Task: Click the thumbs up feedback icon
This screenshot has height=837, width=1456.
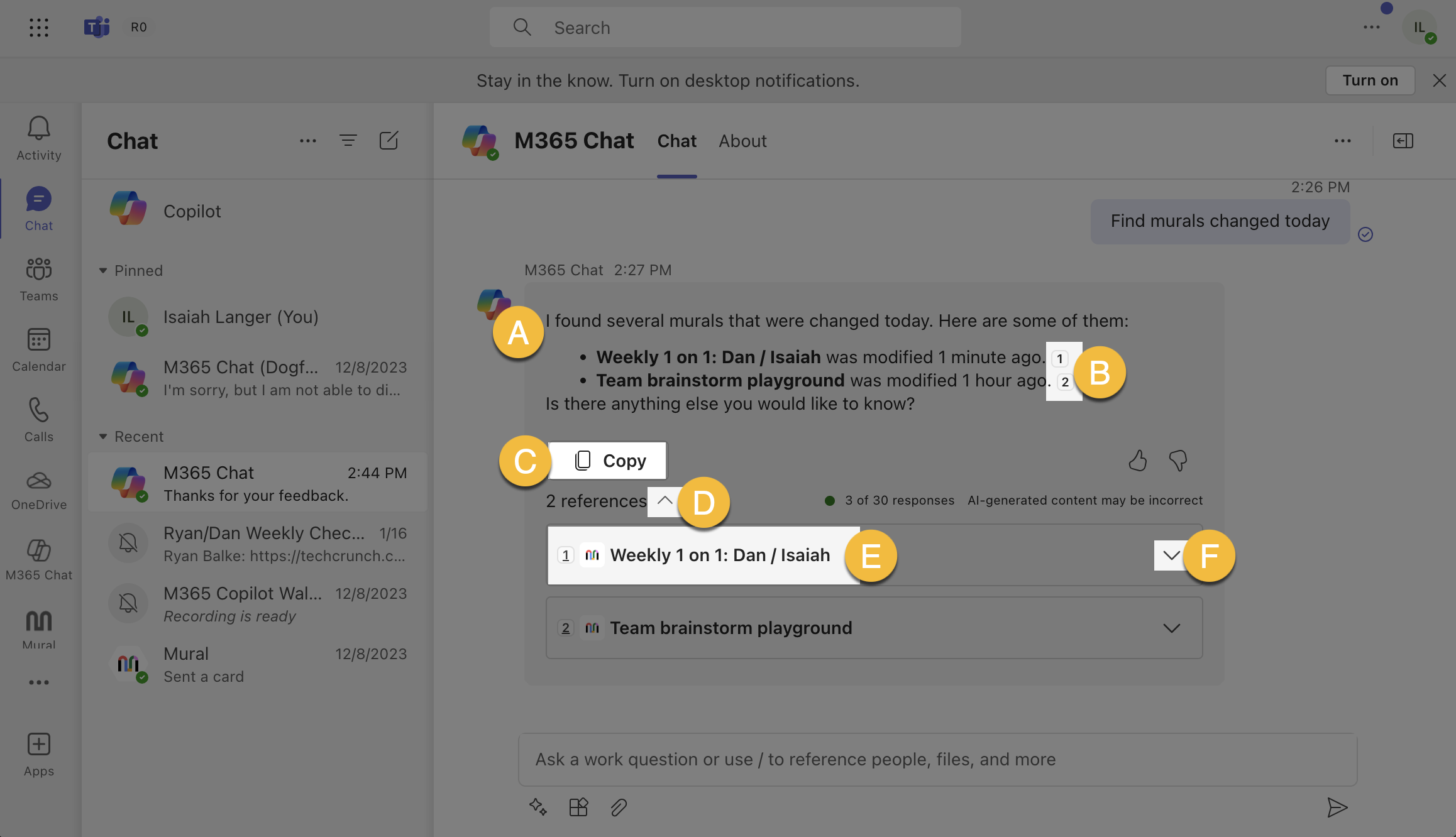Action: click(x=1137, y=461)
